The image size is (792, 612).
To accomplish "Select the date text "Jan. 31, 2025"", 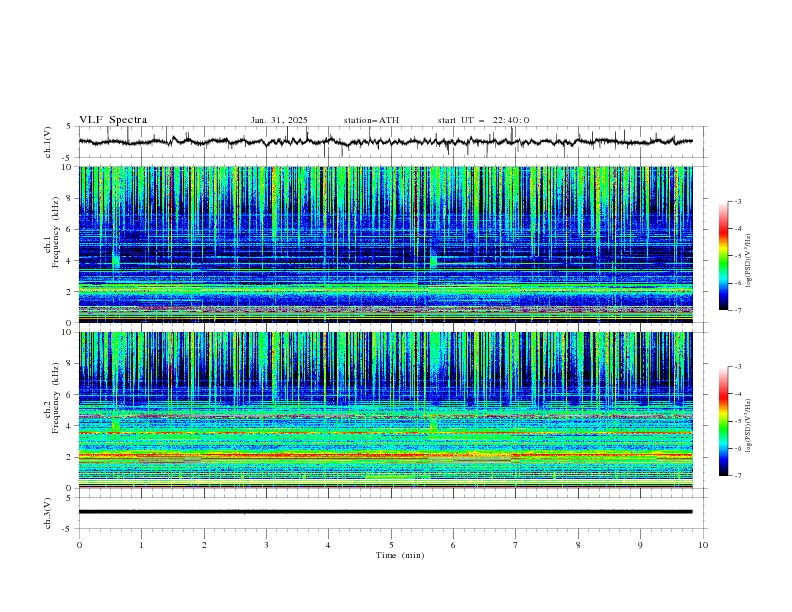I will (x=279, y=120).
